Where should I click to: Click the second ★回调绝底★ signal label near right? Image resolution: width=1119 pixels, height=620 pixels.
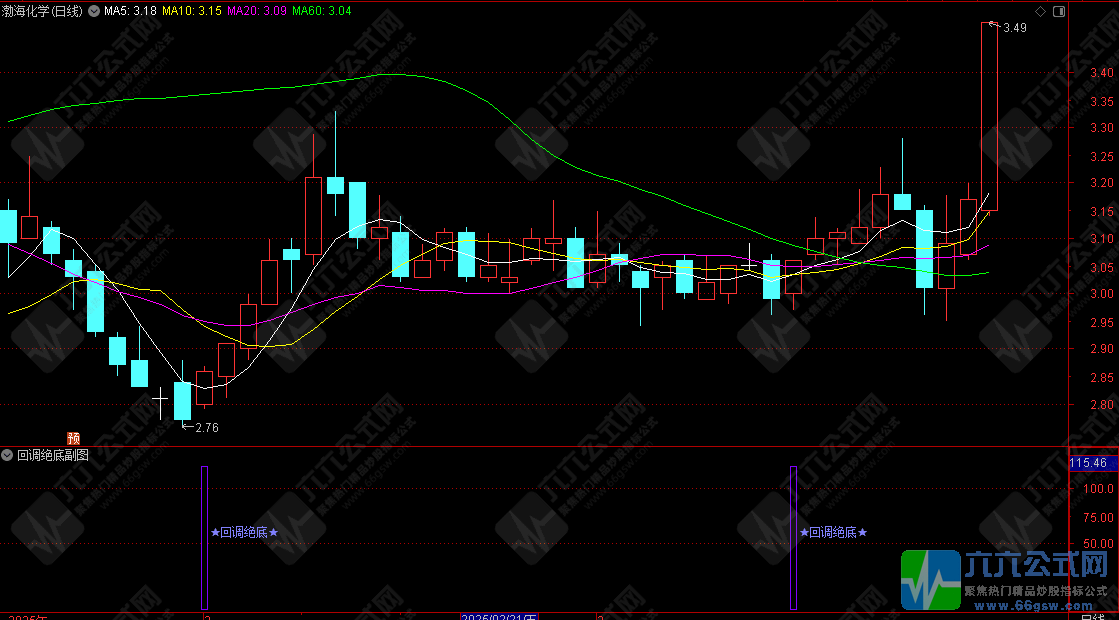point(834,532)
